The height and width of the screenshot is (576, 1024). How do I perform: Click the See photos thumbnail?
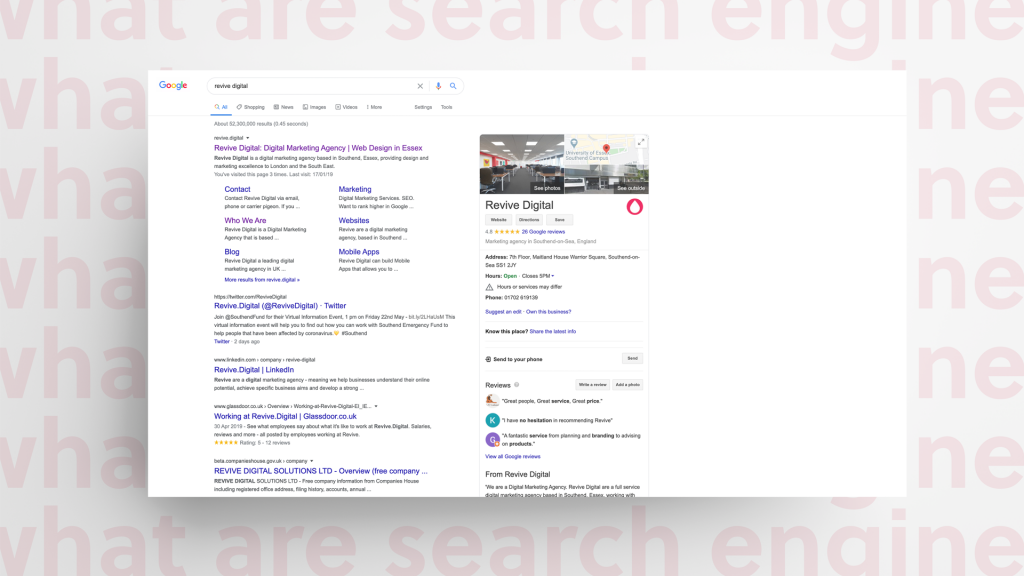522,164
